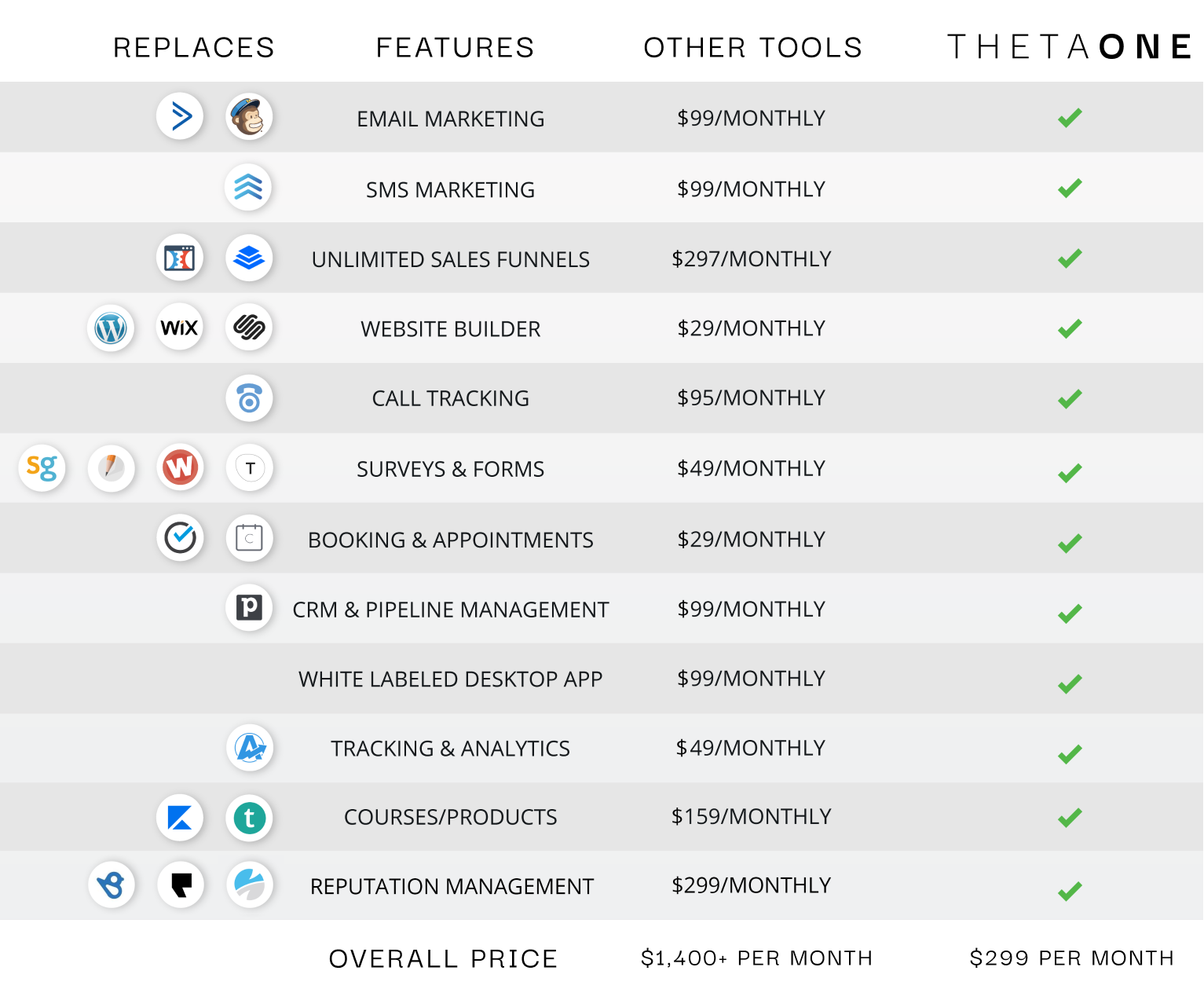Click the Reputation Management green checkmark
The image size is (1204, 1000).
(1070, 891)
